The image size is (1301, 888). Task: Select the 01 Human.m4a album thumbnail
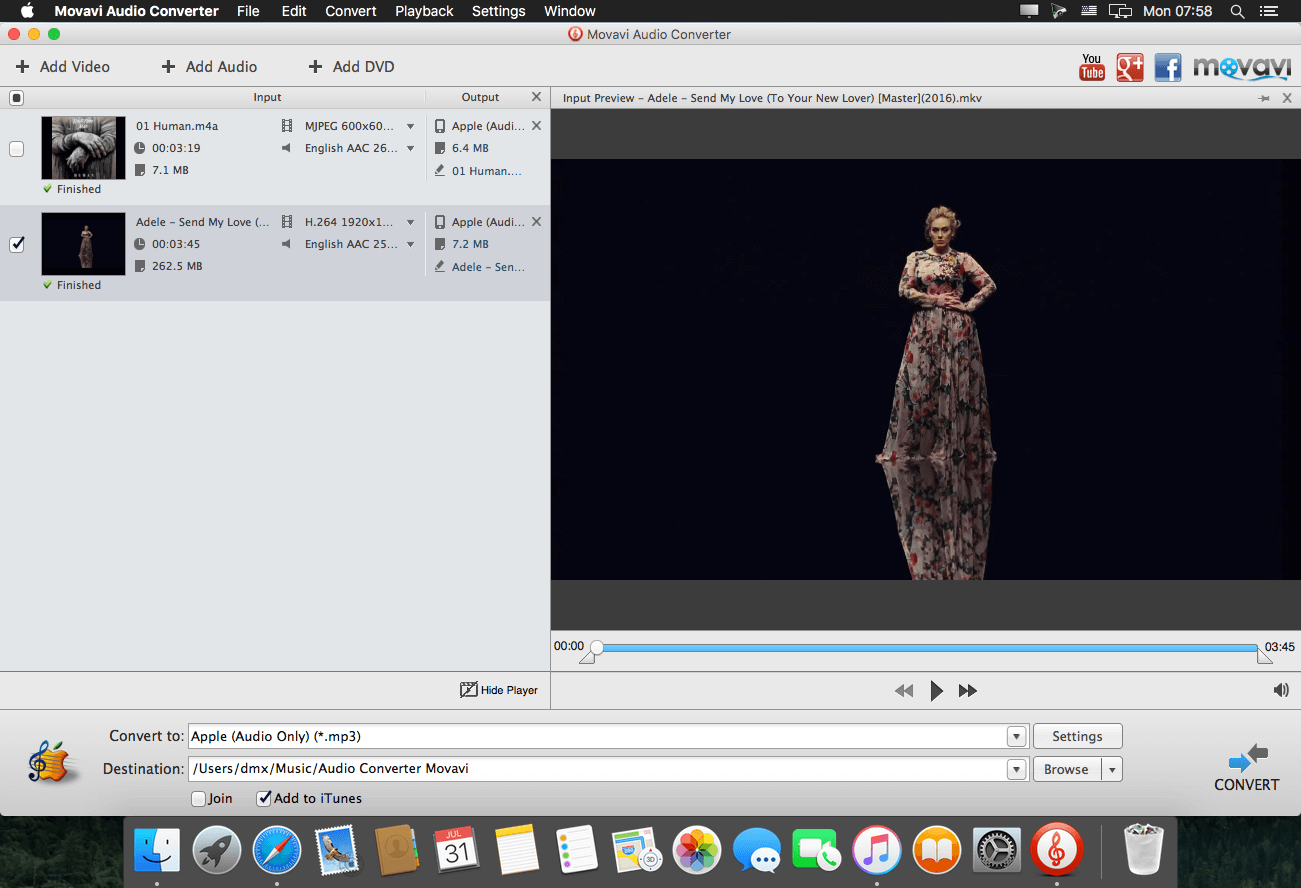83,148
